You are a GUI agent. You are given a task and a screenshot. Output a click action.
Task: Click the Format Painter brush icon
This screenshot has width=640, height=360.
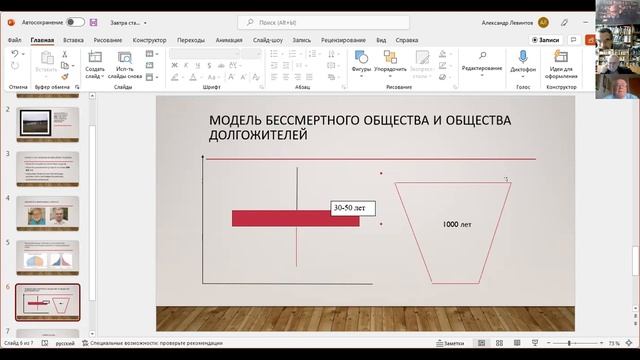(64, 76)
